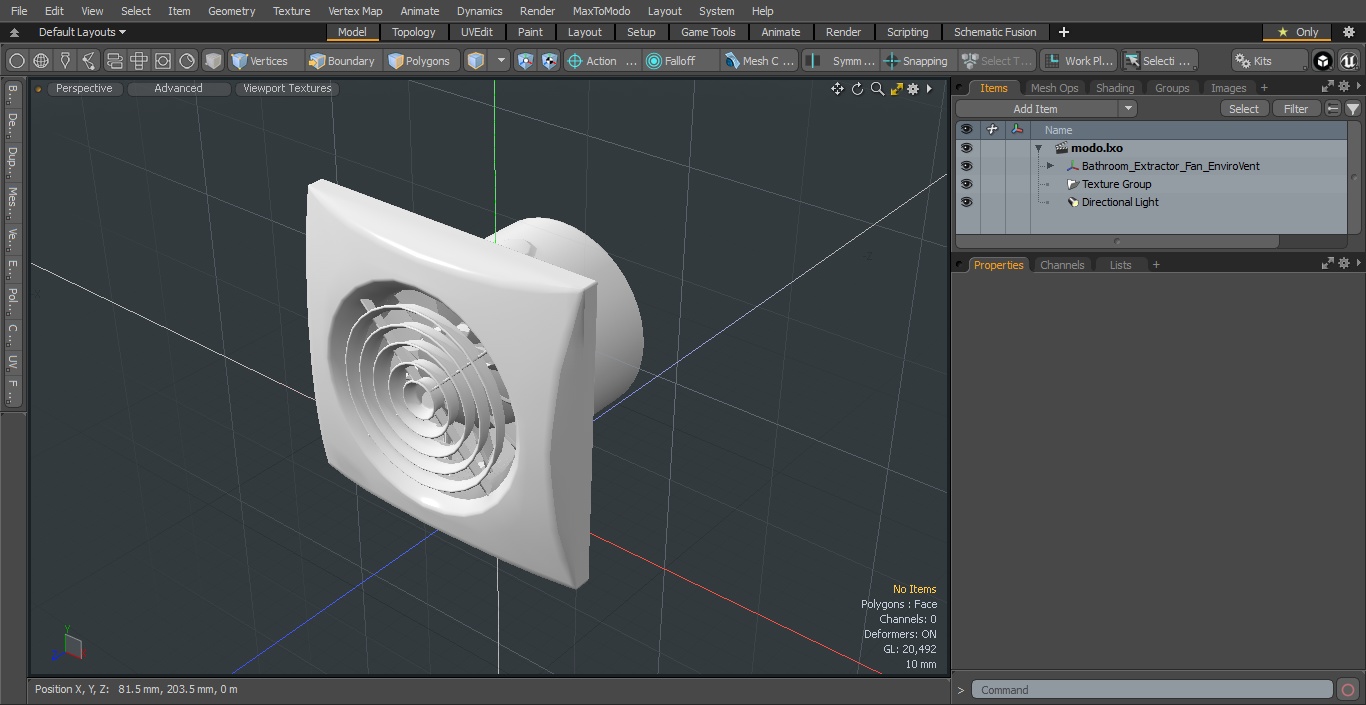The image size is (1366, 705).
Task: Open the Falloff menu
Action: (x=681, y=61)
